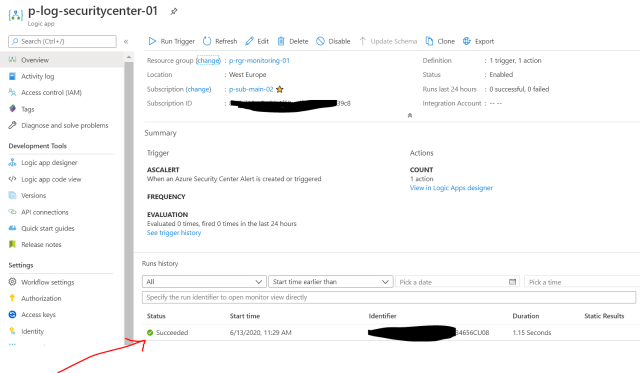Click the Logic app code view icon
The height and width of the screenshot is (373, 640).
coord(12,179)
